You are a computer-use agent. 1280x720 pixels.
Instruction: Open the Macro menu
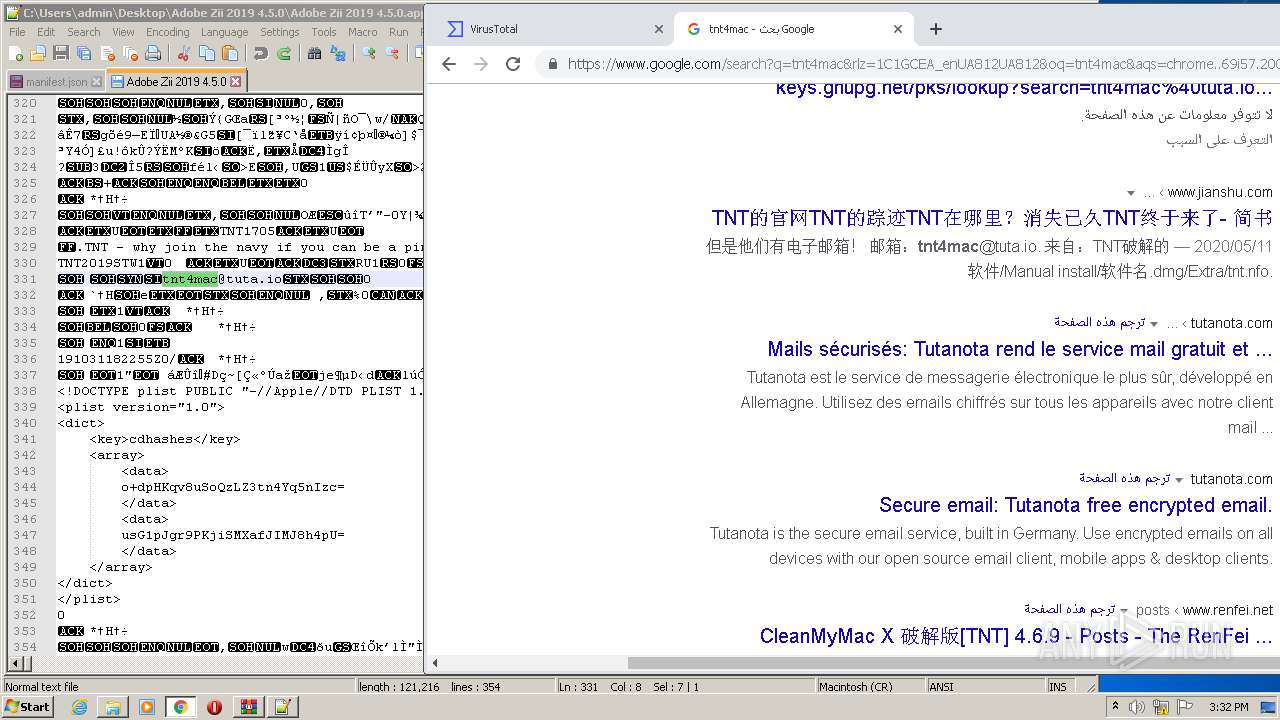[x=363, y=32]
